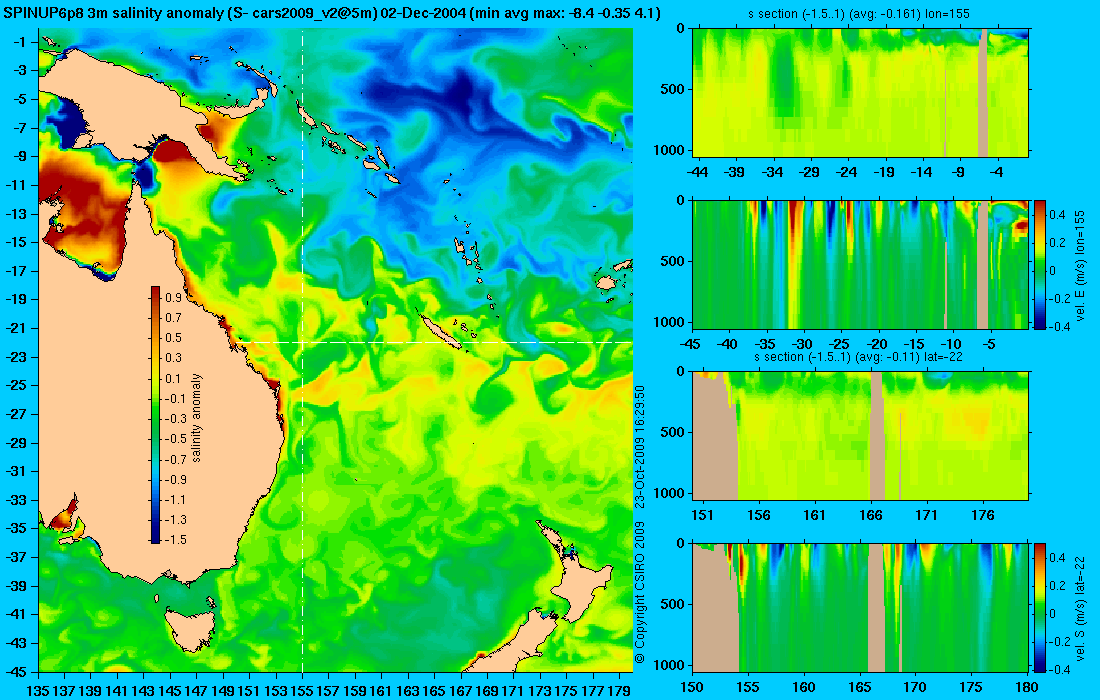
Task: Click the -4 tick under the top section plot
Action: (998, 172)
